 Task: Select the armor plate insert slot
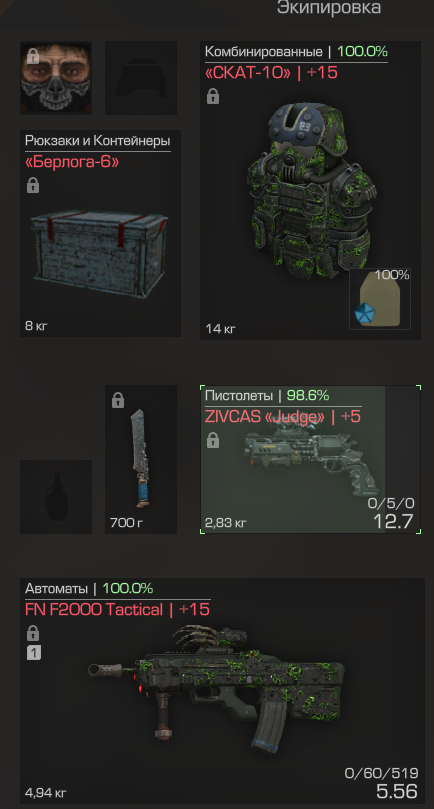pos(380,299)
